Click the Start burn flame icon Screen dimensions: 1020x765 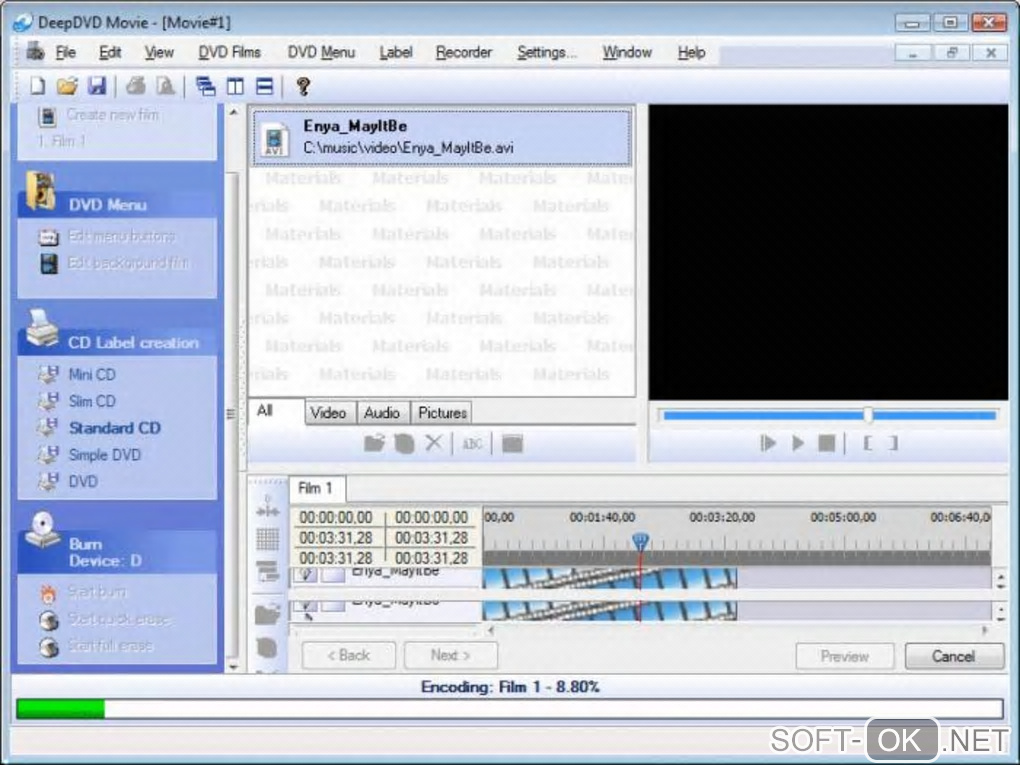tap(49, 593)
